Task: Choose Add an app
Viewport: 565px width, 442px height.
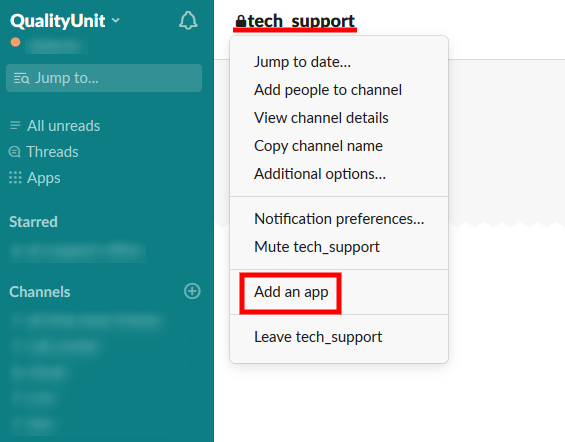Action: pyautogui.click(x=291, y=292)
